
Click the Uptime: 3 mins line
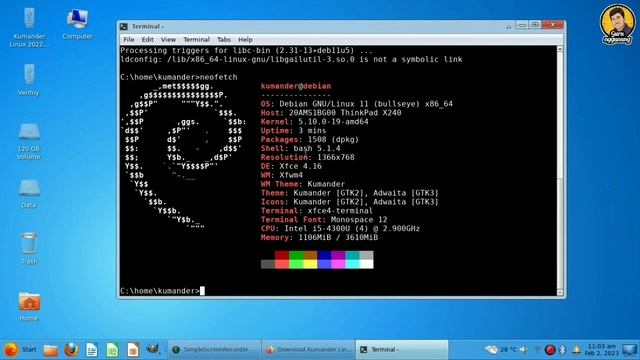[x=293, y=131]
